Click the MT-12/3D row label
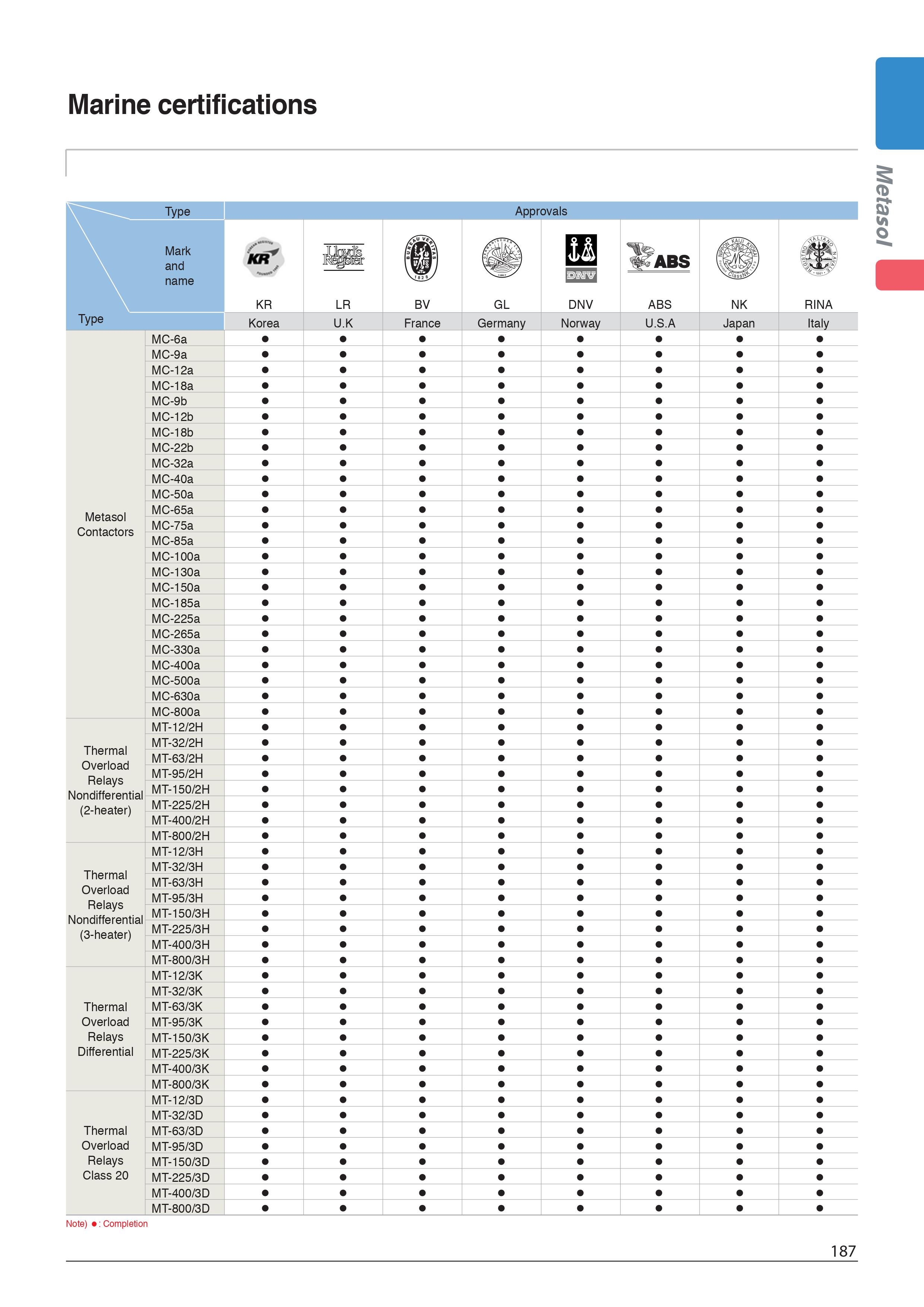This screenshot has height=1307, width=924. coord(177,1100)
